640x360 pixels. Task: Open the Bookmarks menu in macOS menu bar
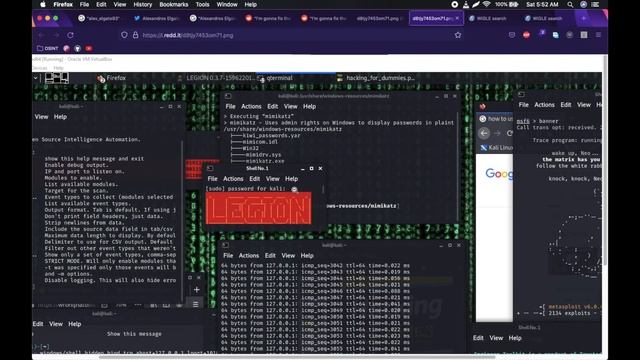pyautogui.click(x=173, y=4)
